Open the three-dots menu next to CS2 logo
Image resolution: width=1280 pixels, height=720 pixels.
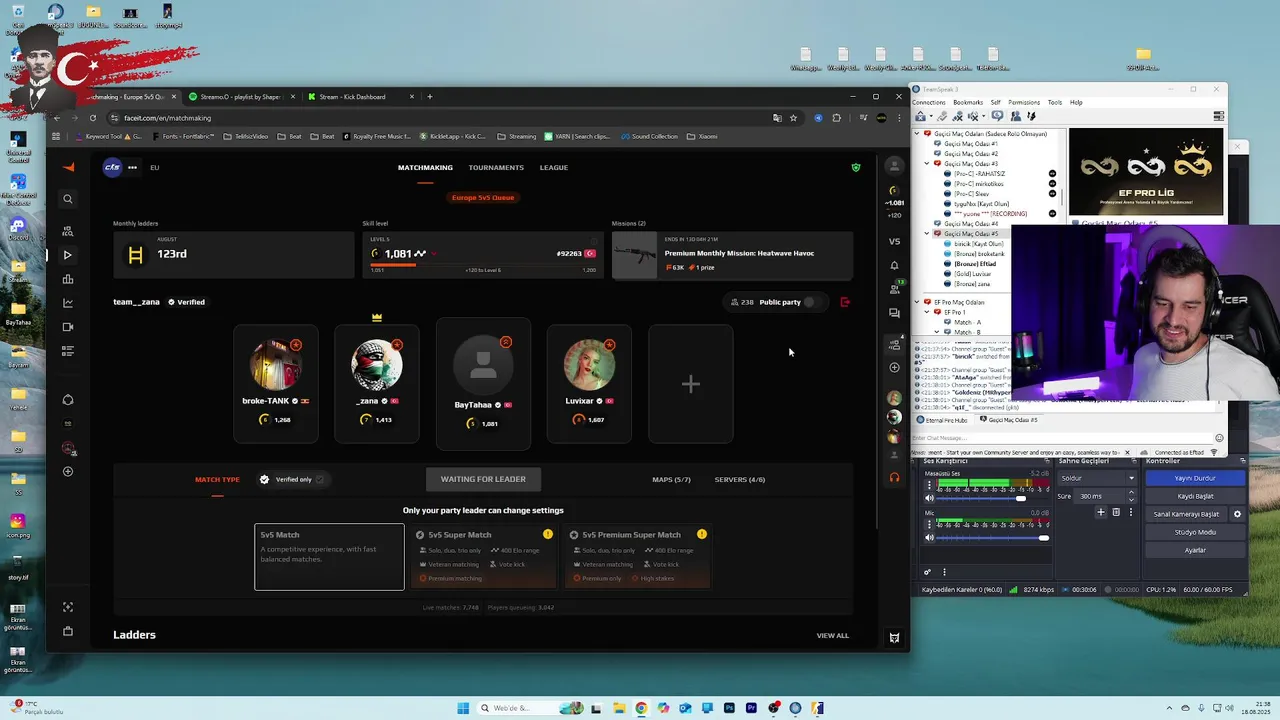point(132,167)
